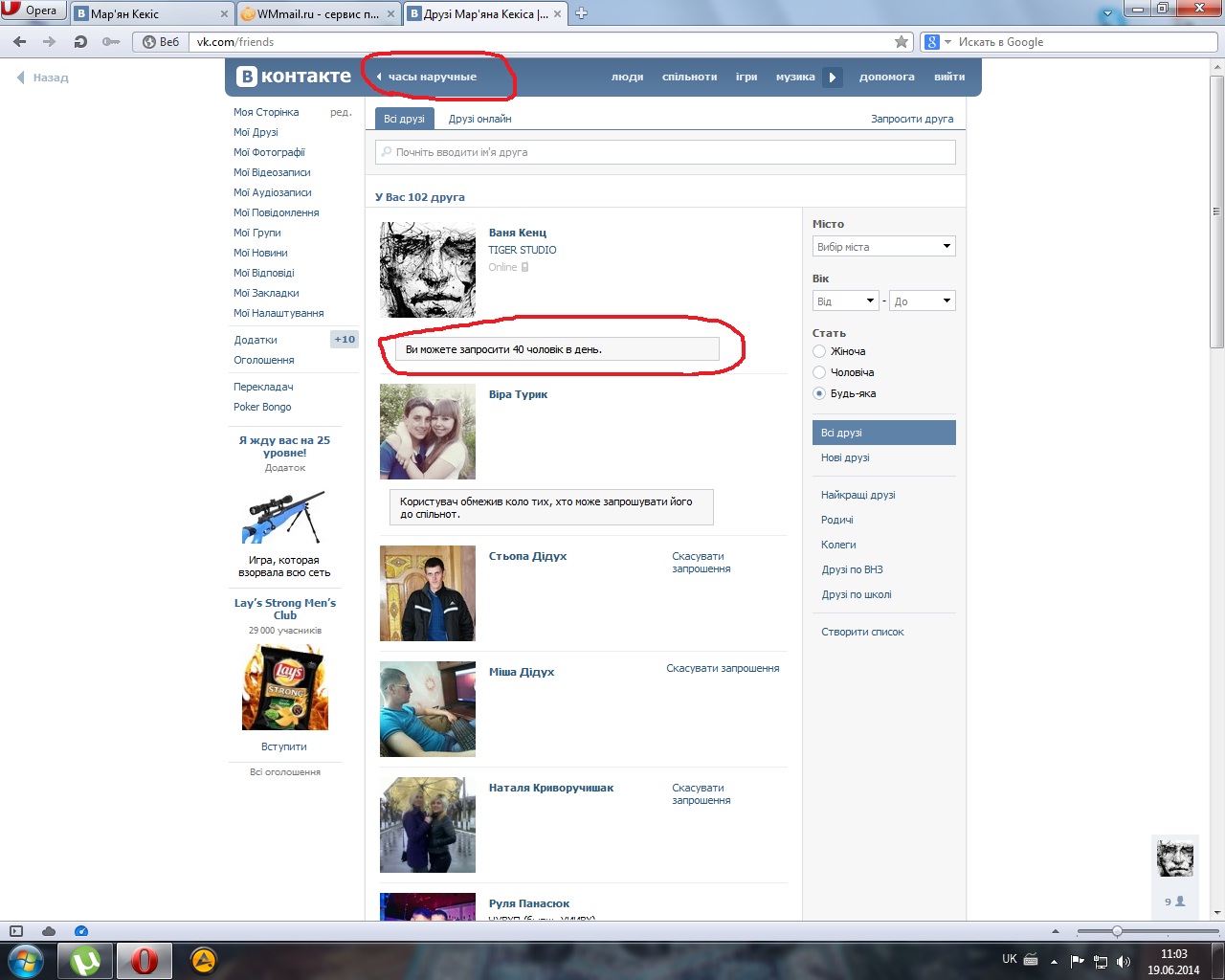
Task: Select the 'Нові друзі' filter
Action: point(845,457)
